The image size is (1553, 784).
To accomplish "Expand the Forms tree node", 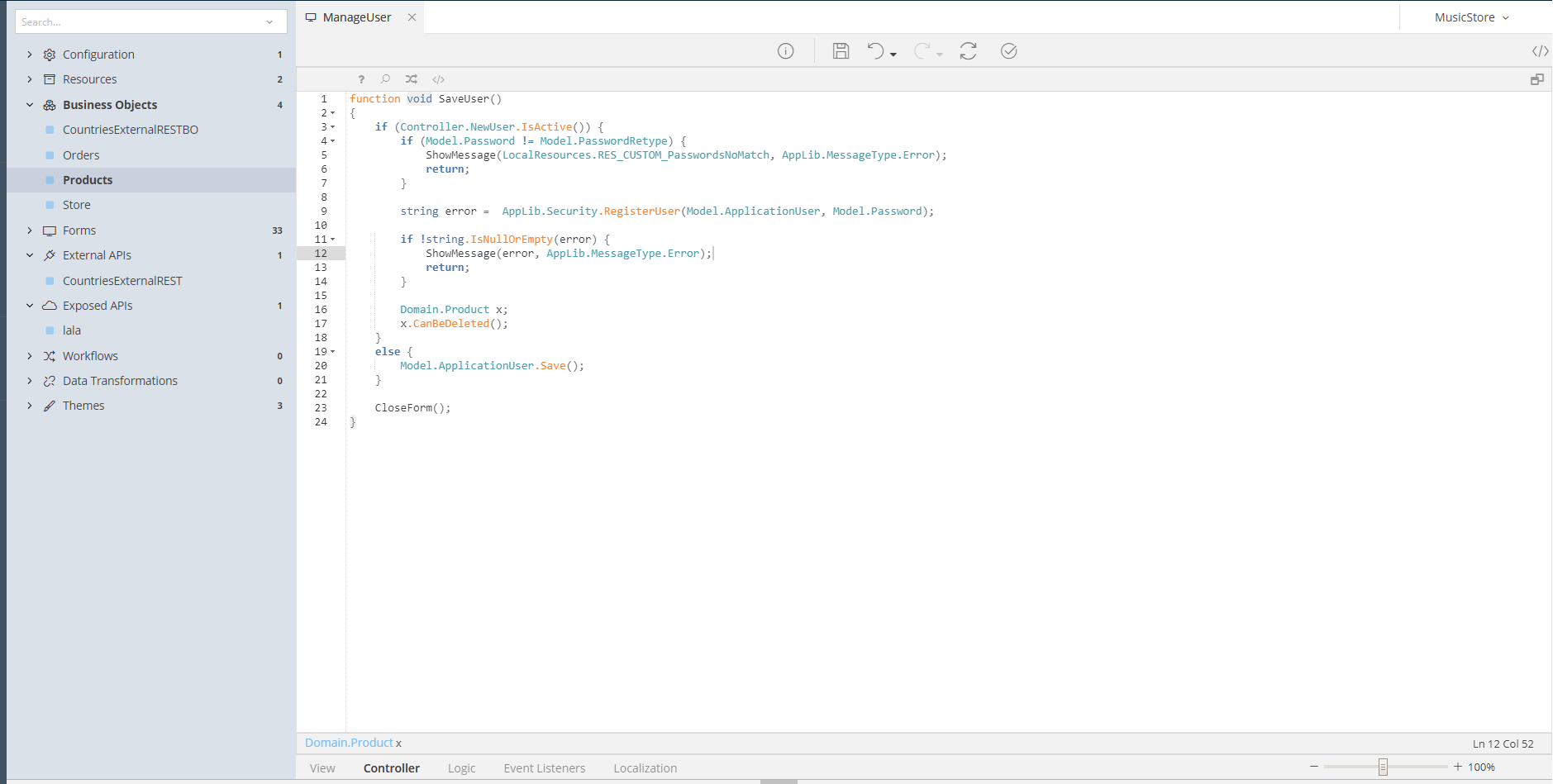I will point(30,230).
